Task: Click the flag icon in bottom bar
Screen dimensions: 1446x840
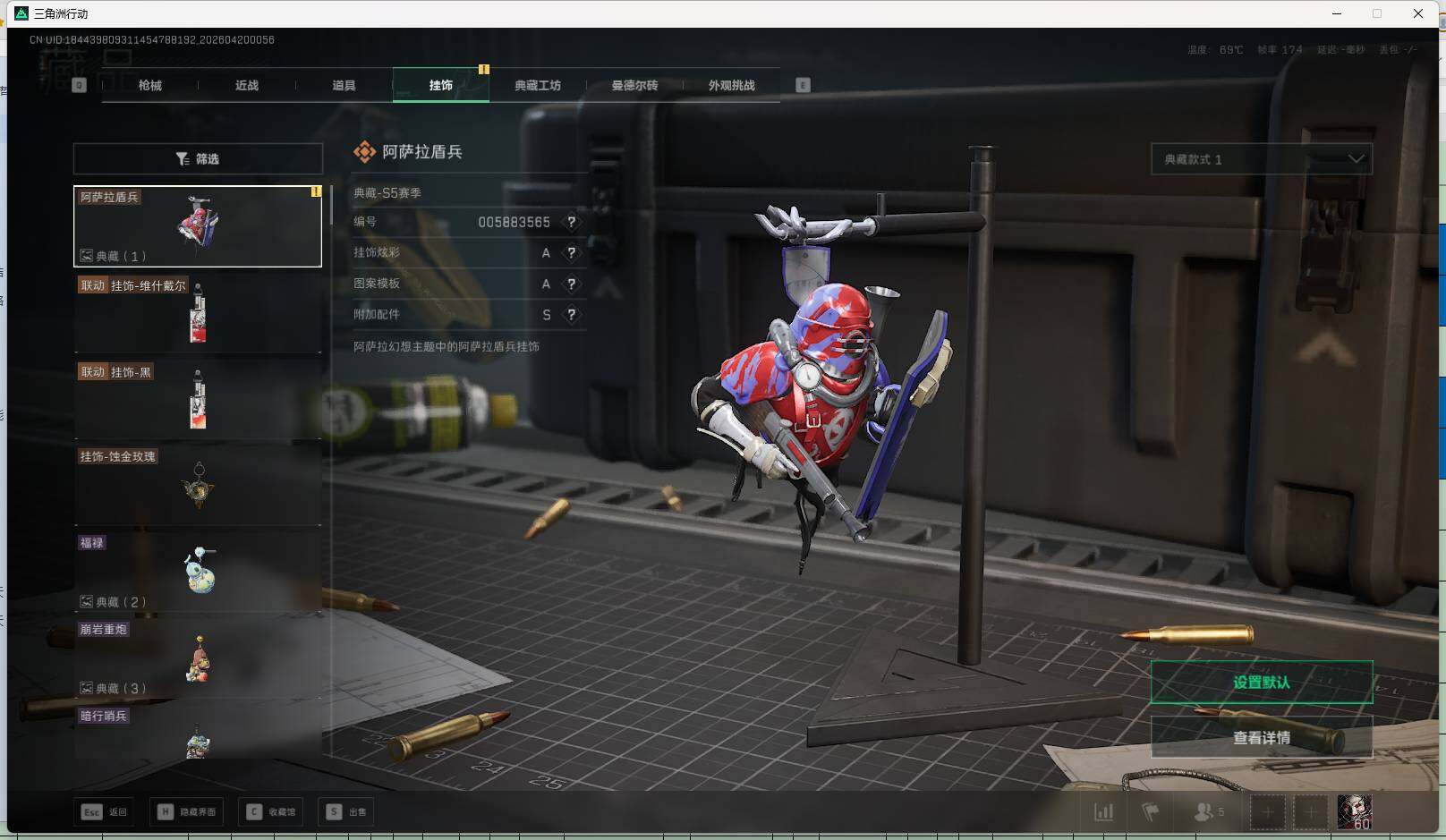Action: coord(1151,811)
